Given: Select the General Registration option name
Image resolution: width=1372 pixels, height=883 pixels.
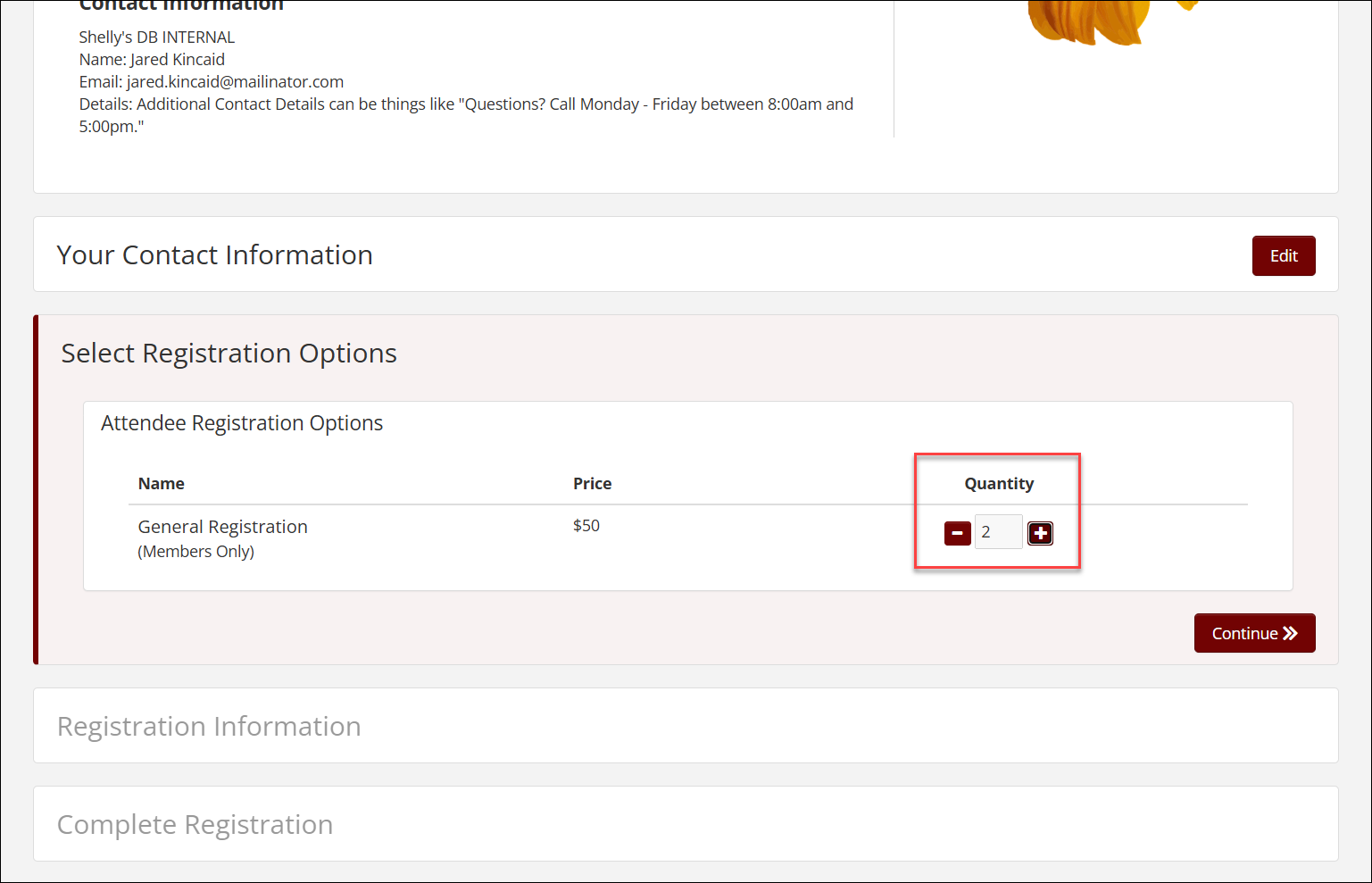Looking at the screenshot, I should coord(222,527).
